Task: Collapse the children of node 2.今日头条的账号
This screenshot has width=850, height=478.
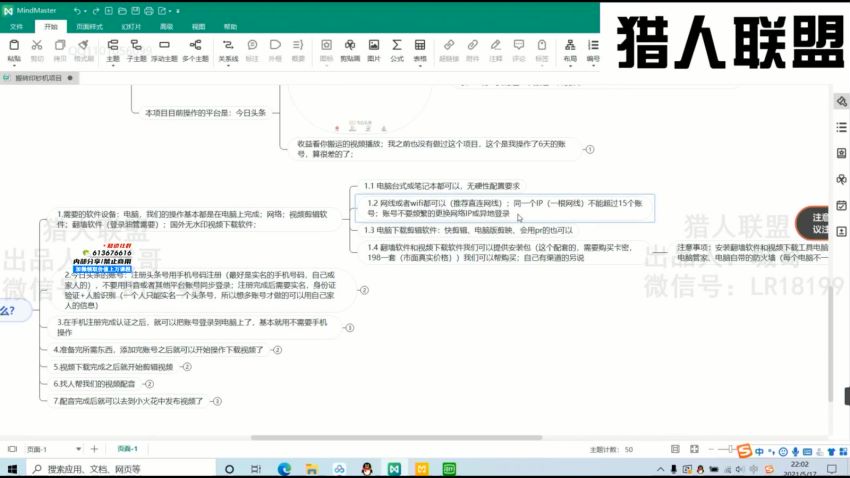Action: click(364, 290)
